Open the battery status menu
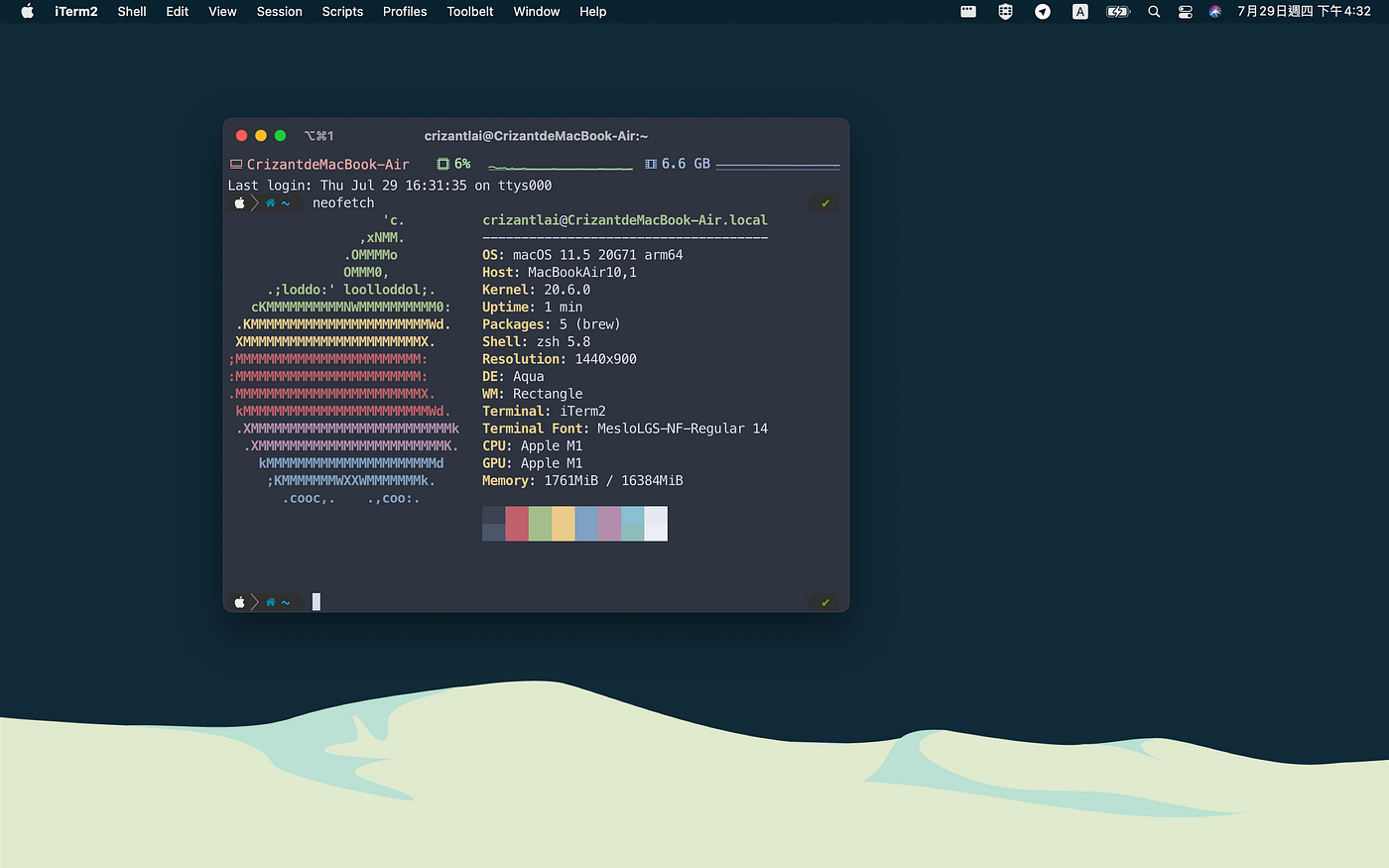 (x=1118, y=12)
